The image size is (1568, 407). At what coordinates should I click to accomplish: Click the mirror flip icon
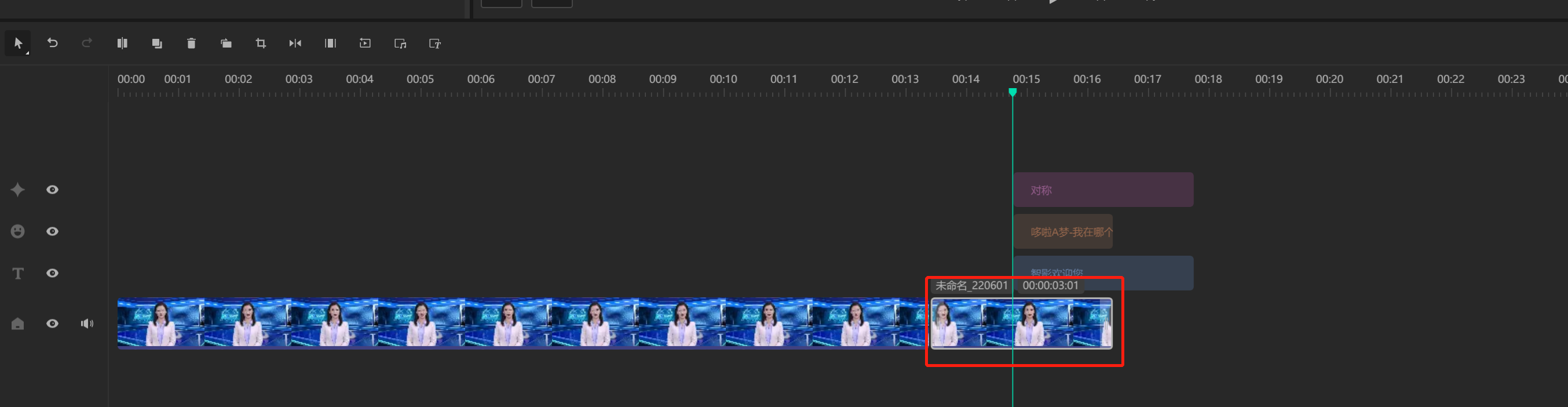click(295, 43)
